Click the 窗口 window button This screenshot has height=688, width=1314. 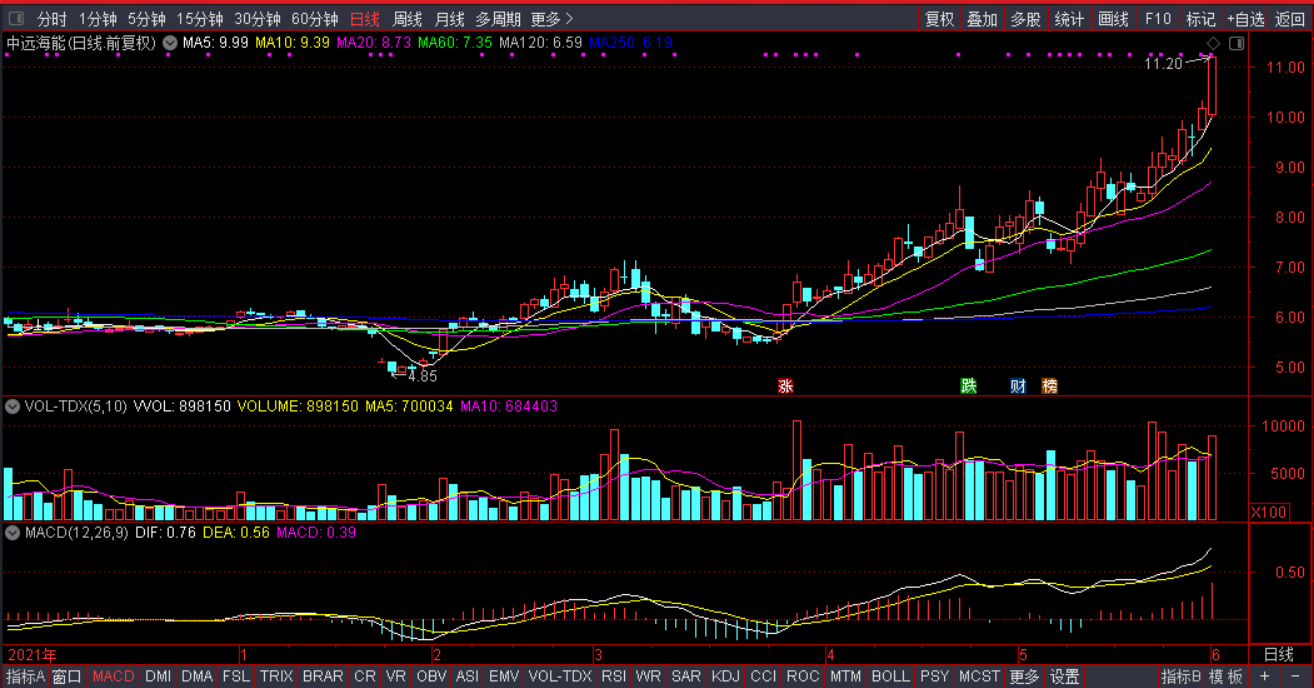[68, 677]
